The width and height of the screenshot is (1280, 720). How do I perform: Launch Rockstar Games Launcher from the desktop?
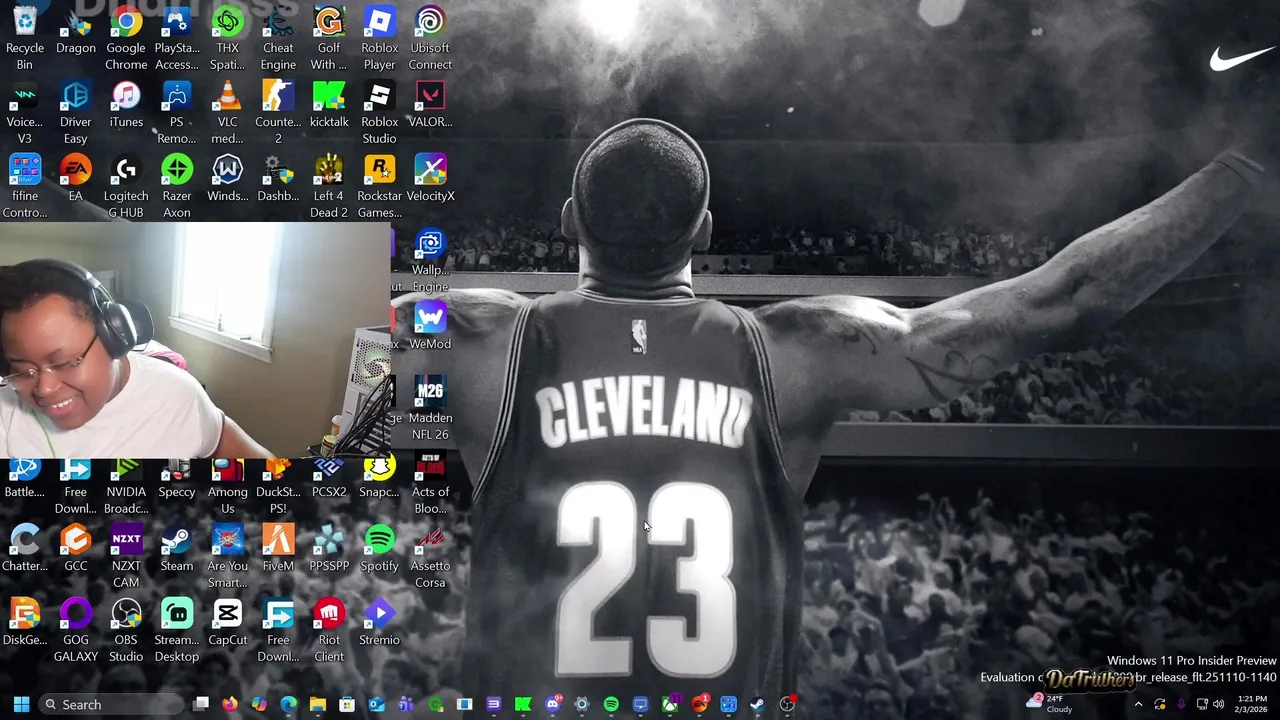coord(379,186)
